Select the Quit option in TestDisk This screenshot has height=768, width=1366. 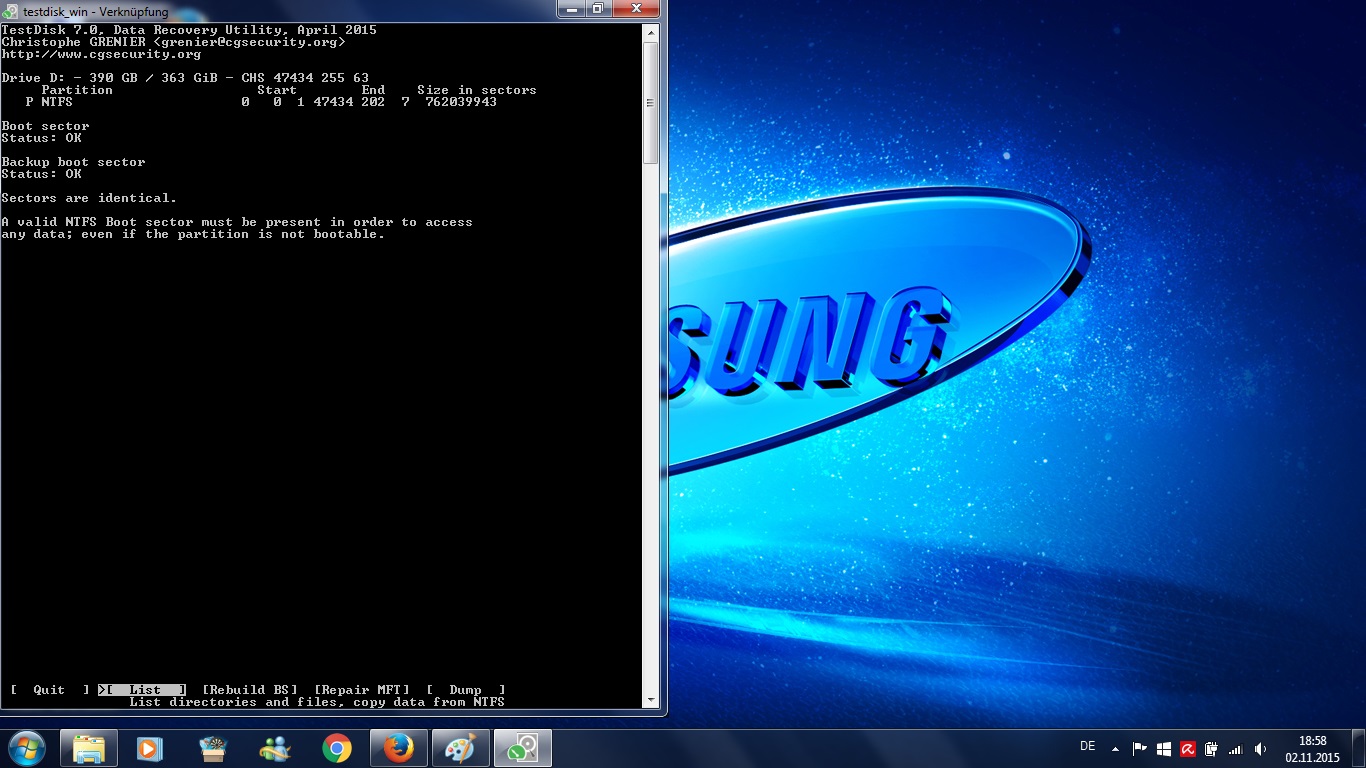[49, 690]
